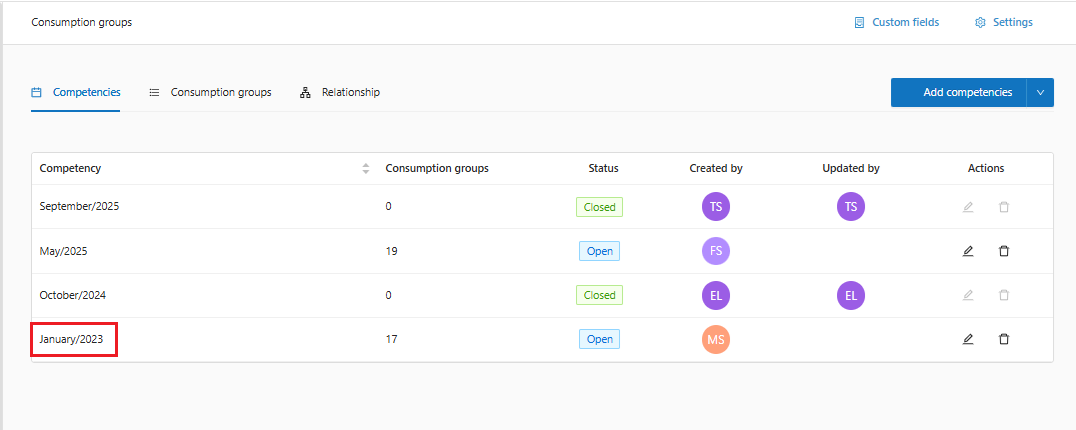Screen dimensions: 1076x430
Task: Open the Add competencies dropdown arrow
Action: tap(1040, 93)
